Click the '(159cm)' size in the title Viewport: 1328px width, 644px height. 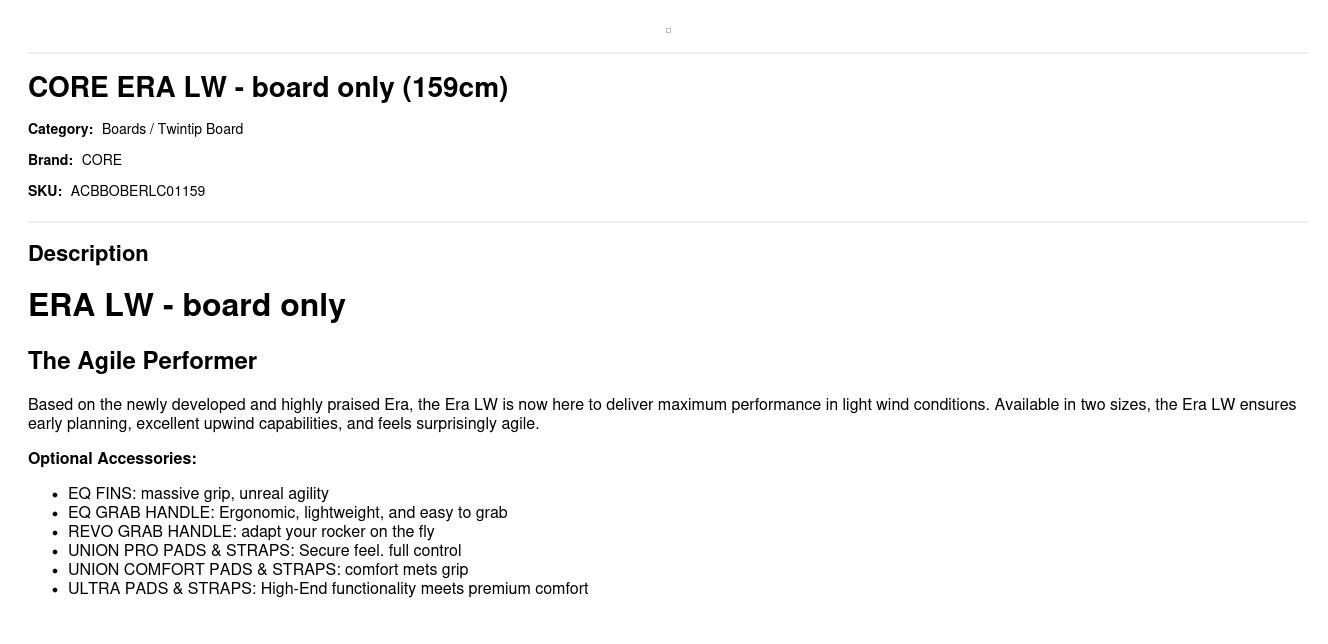(455, 88)
